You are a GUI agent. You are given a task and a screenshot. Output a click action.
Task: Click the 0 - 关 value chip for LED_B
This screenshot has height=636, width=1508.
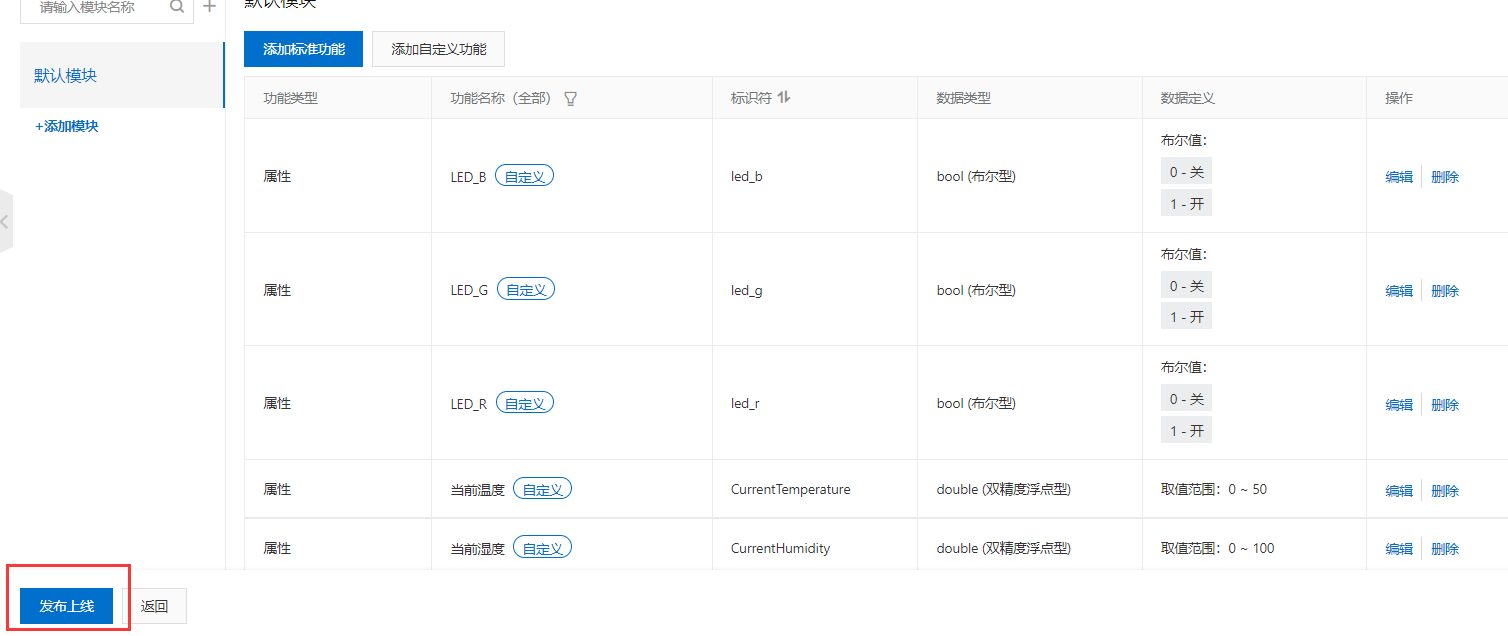coord(1185,170)
